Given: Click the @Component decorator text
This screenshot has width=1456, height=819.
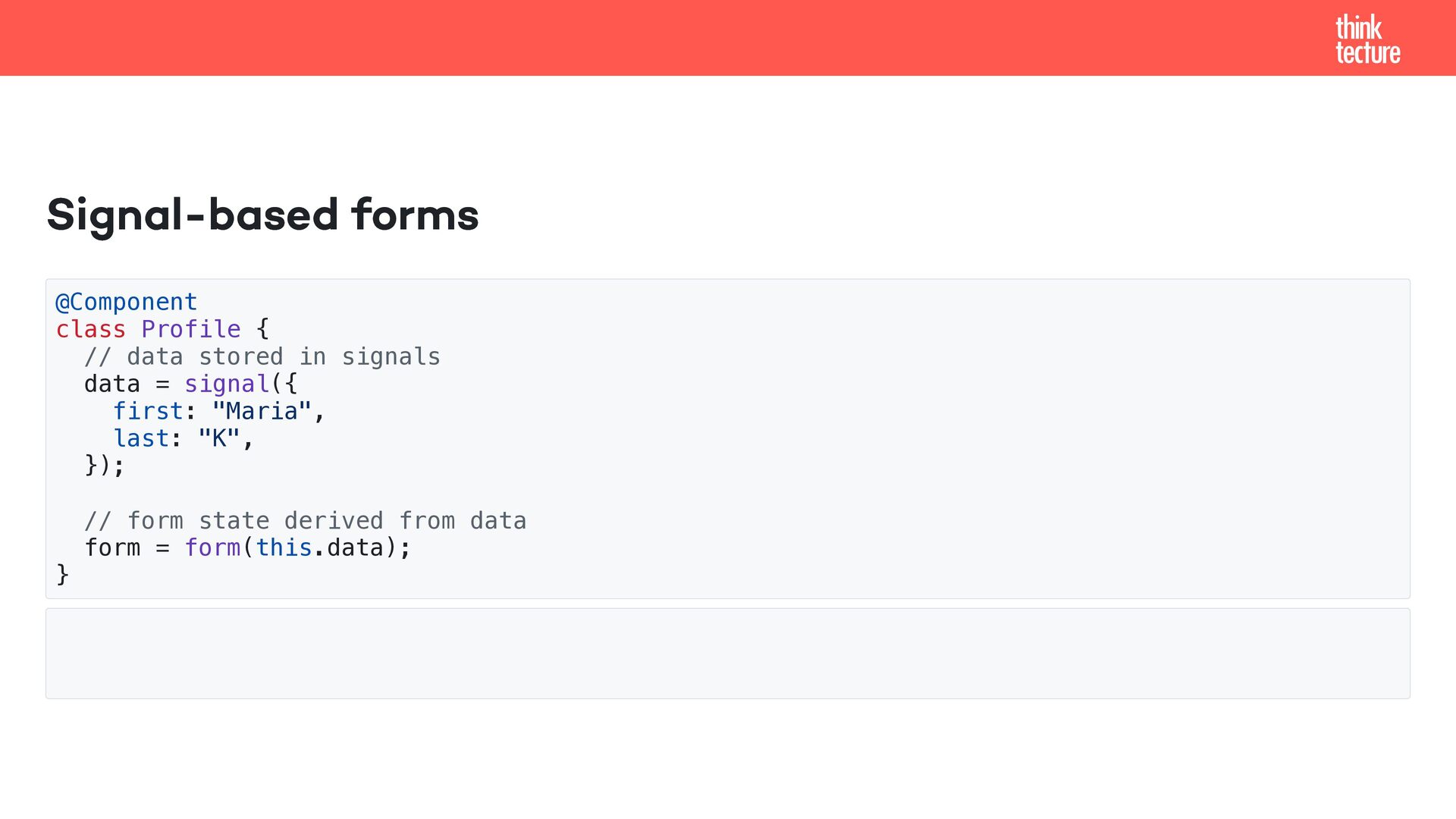Looking at the screenshot, I should click(x=126, y=302).
